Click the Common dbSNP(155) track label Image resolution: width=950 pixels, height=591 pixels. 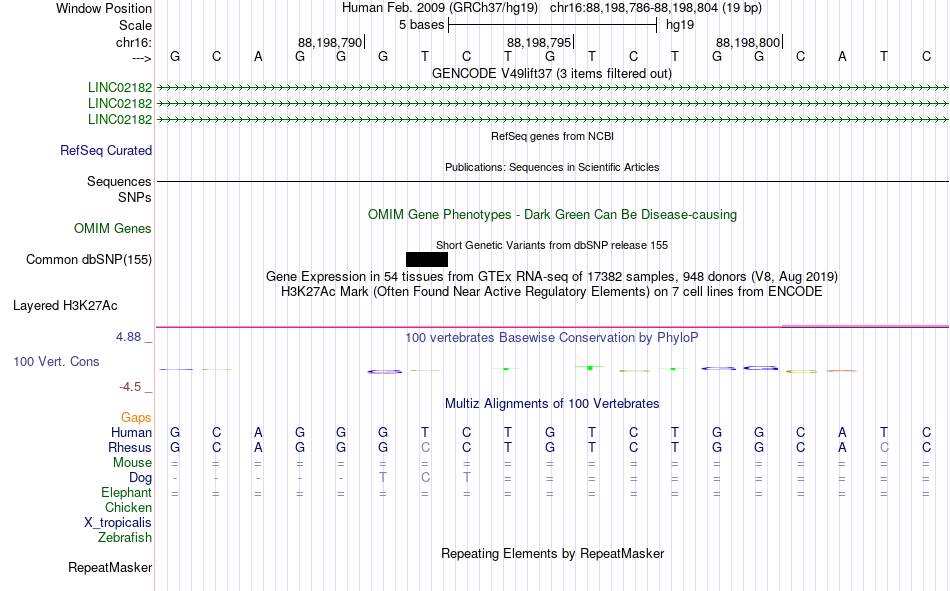pyautogui.click(x=89, y=259)
